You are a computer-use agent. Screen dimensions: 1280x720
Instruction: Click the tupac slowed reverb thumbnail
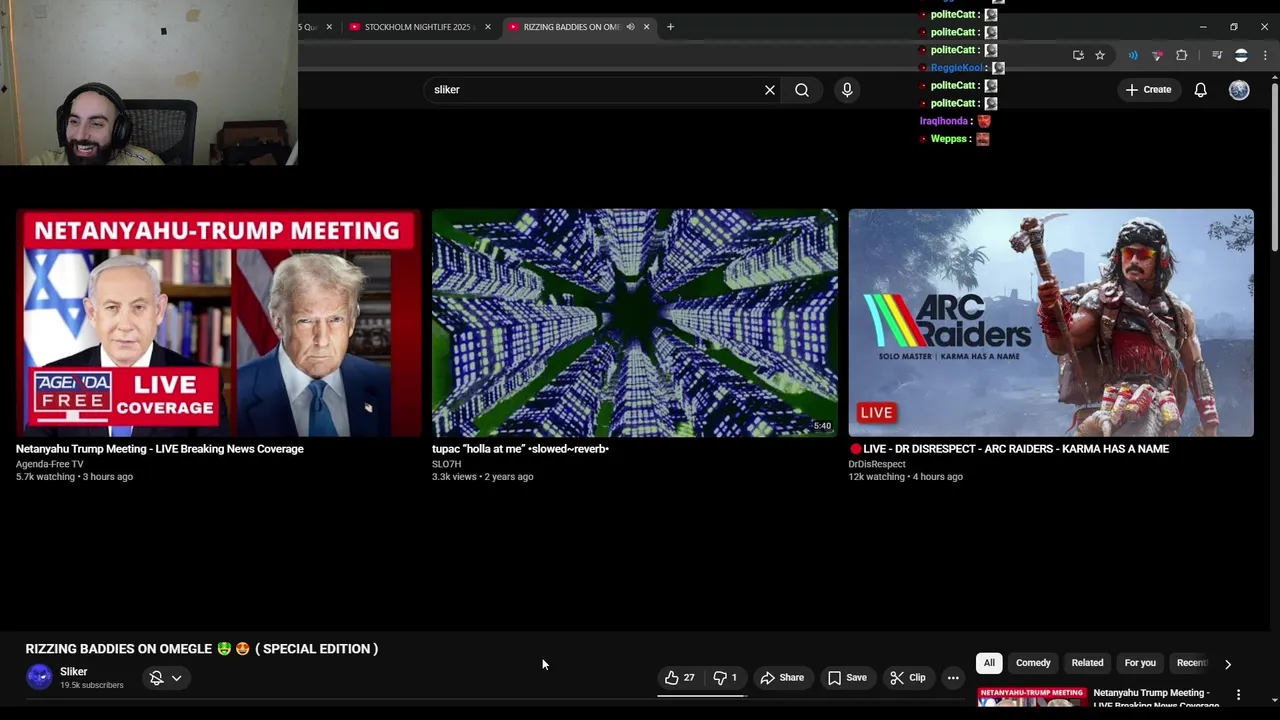point(635,323)
